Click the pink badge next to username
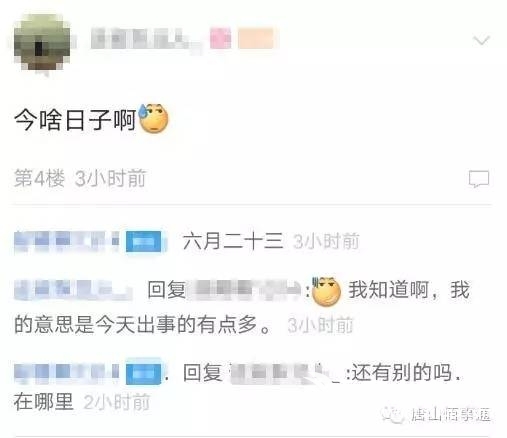Image resolution: width=507 pixels, height=438 pixels. point(220,39)
